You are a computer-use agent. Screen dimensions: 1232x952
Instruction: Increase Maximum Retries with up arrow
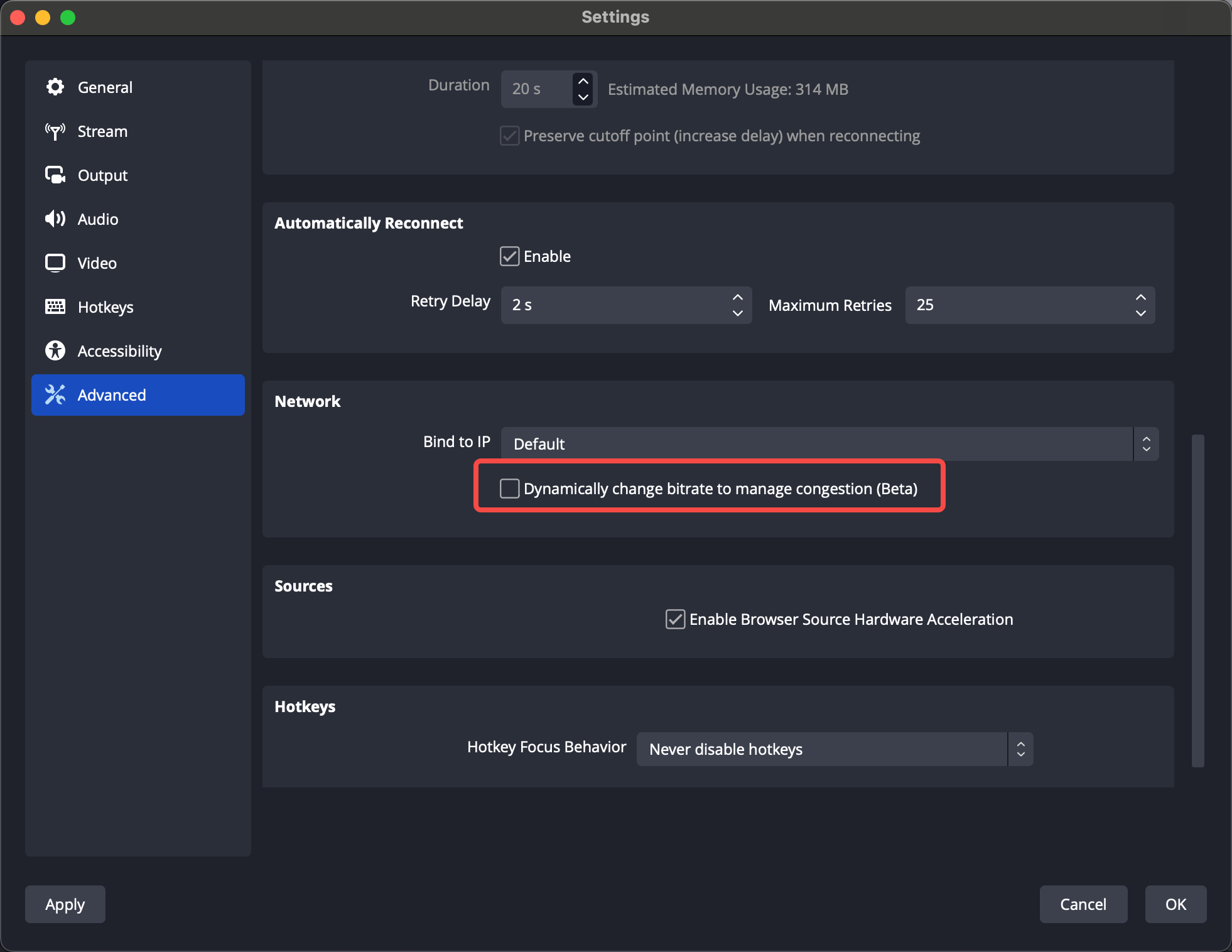[x=1140, y=297]
